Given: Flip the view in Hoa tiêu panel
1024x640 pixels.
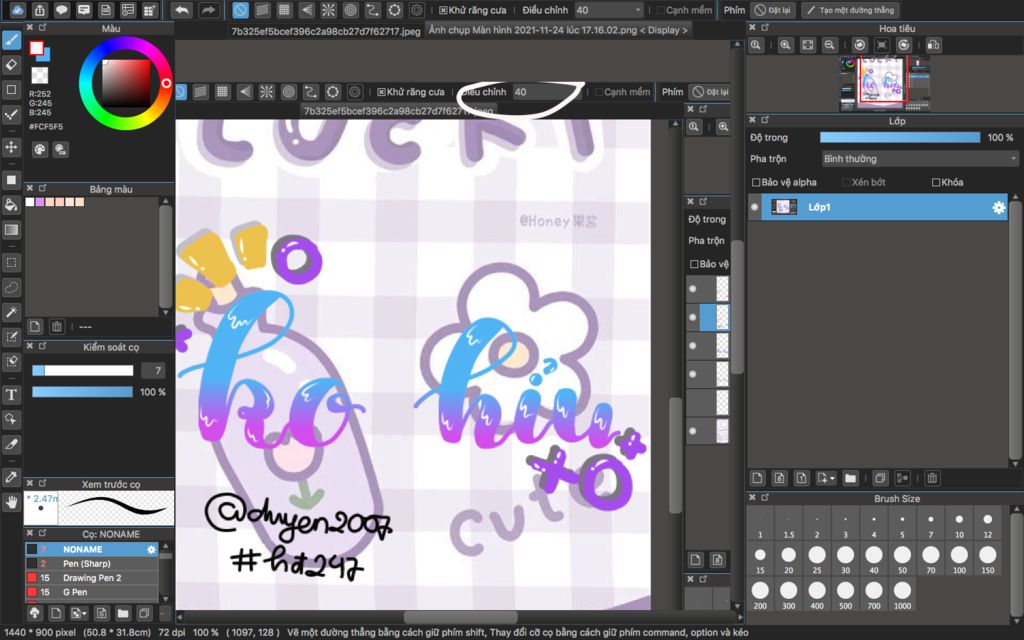Looking at the screenshot, I should click(933, 45).
